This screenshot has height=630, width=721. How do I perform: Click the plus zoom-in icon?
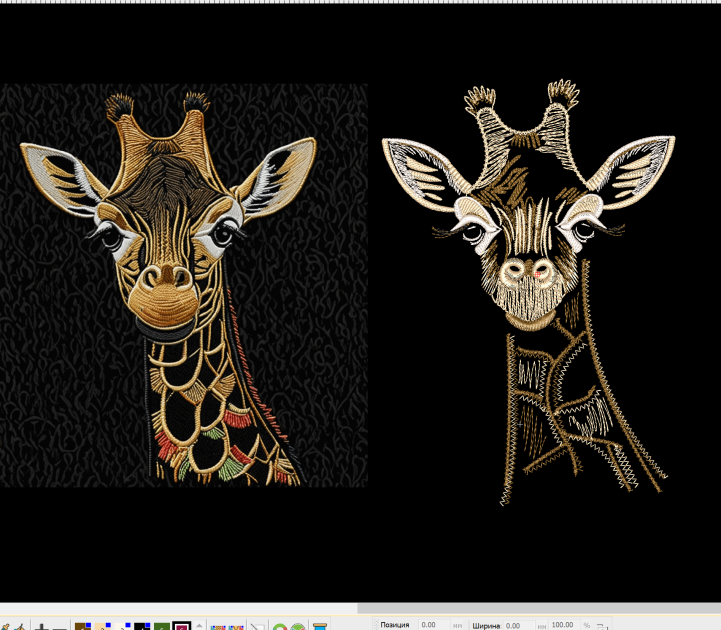coord(42,627)
